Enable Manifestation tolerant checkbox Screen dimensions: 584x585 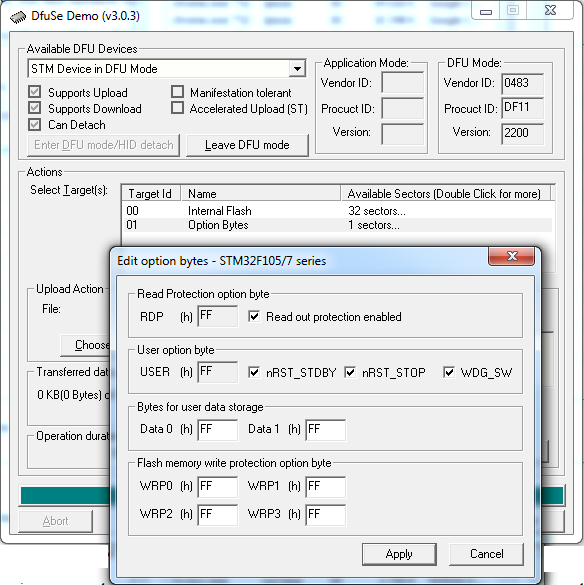(x=177, y=92)
